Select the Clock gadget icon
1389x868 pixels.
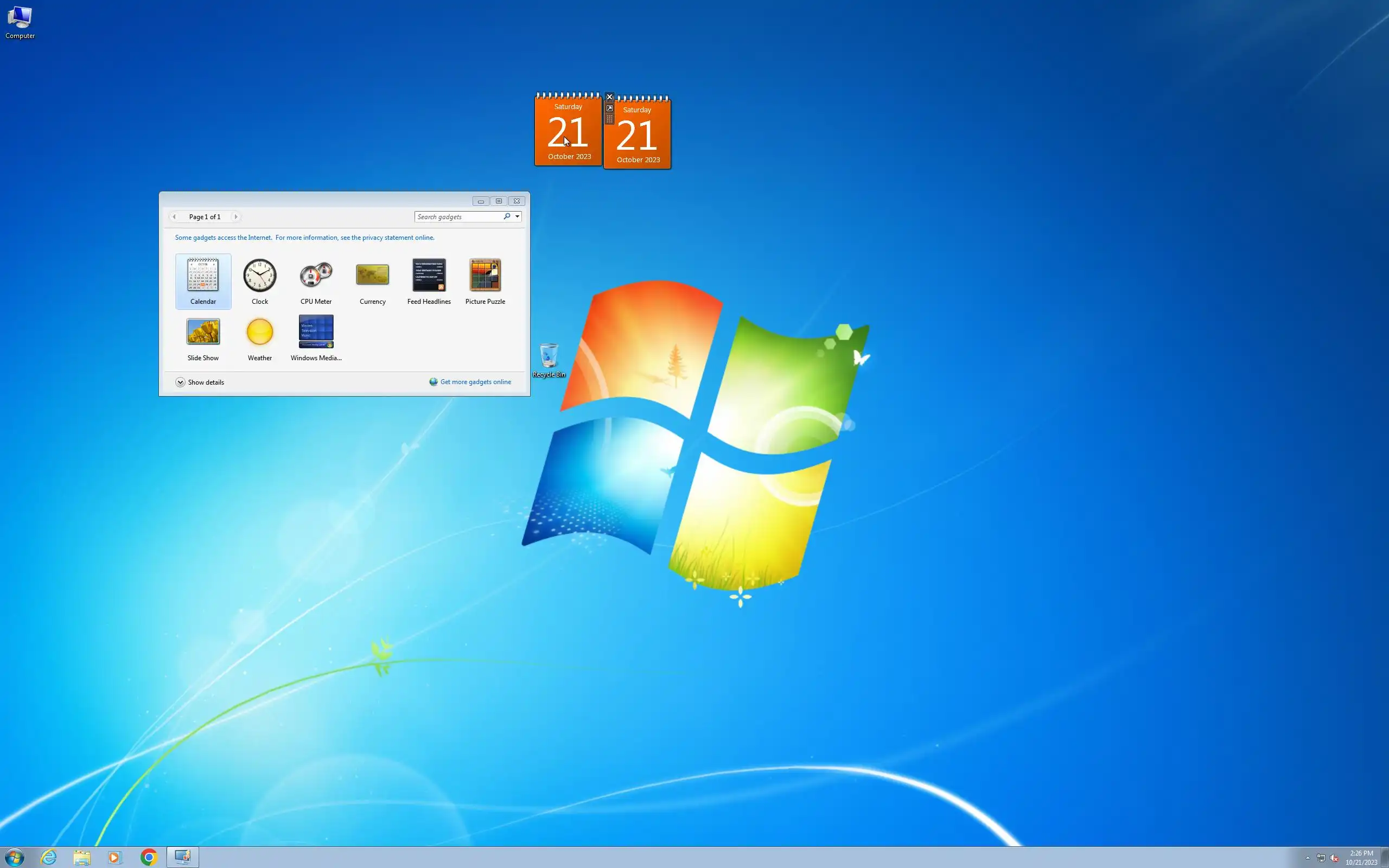click(x=259, y=276)
